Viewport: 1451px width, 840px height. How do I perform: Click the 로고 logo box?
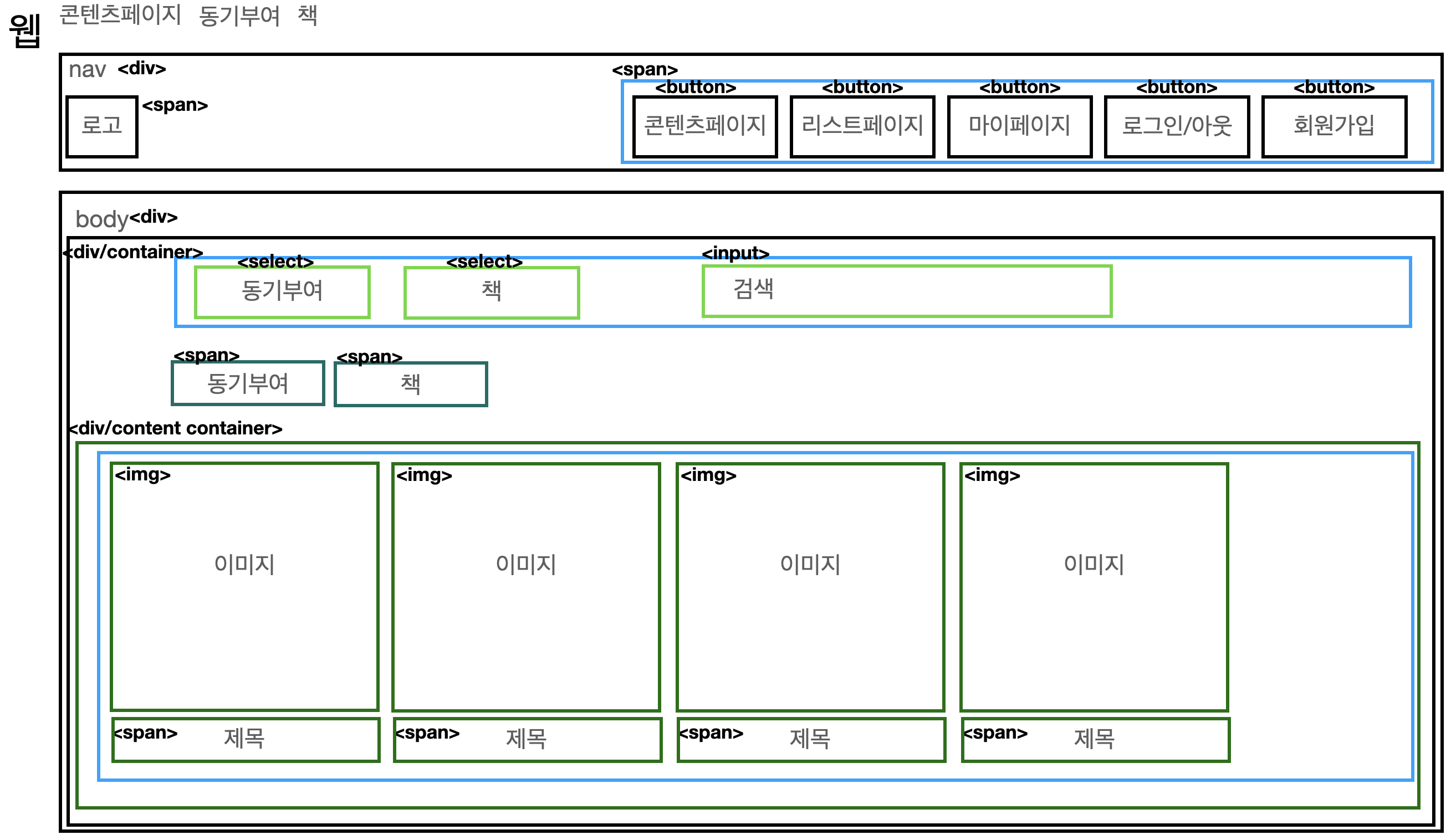coord(102,126)
